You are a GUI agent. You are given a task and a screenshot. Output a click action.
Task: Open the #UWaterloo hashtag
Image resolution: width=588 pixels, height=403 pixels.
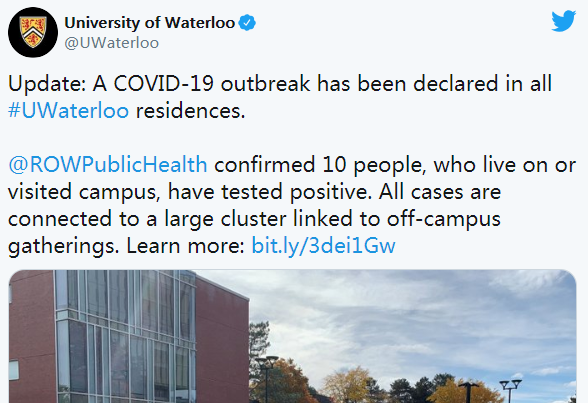pos(68,111)
